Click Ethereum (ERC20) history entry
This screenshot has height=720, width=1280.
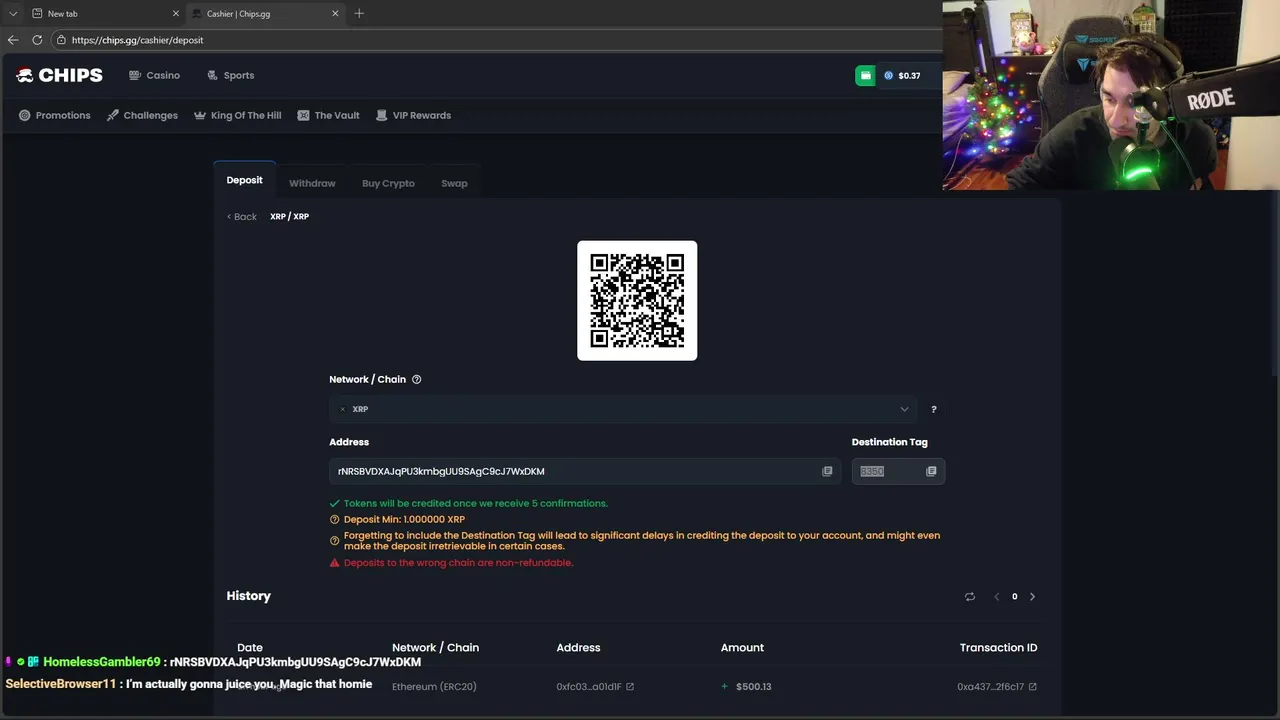tap(434, 686)
